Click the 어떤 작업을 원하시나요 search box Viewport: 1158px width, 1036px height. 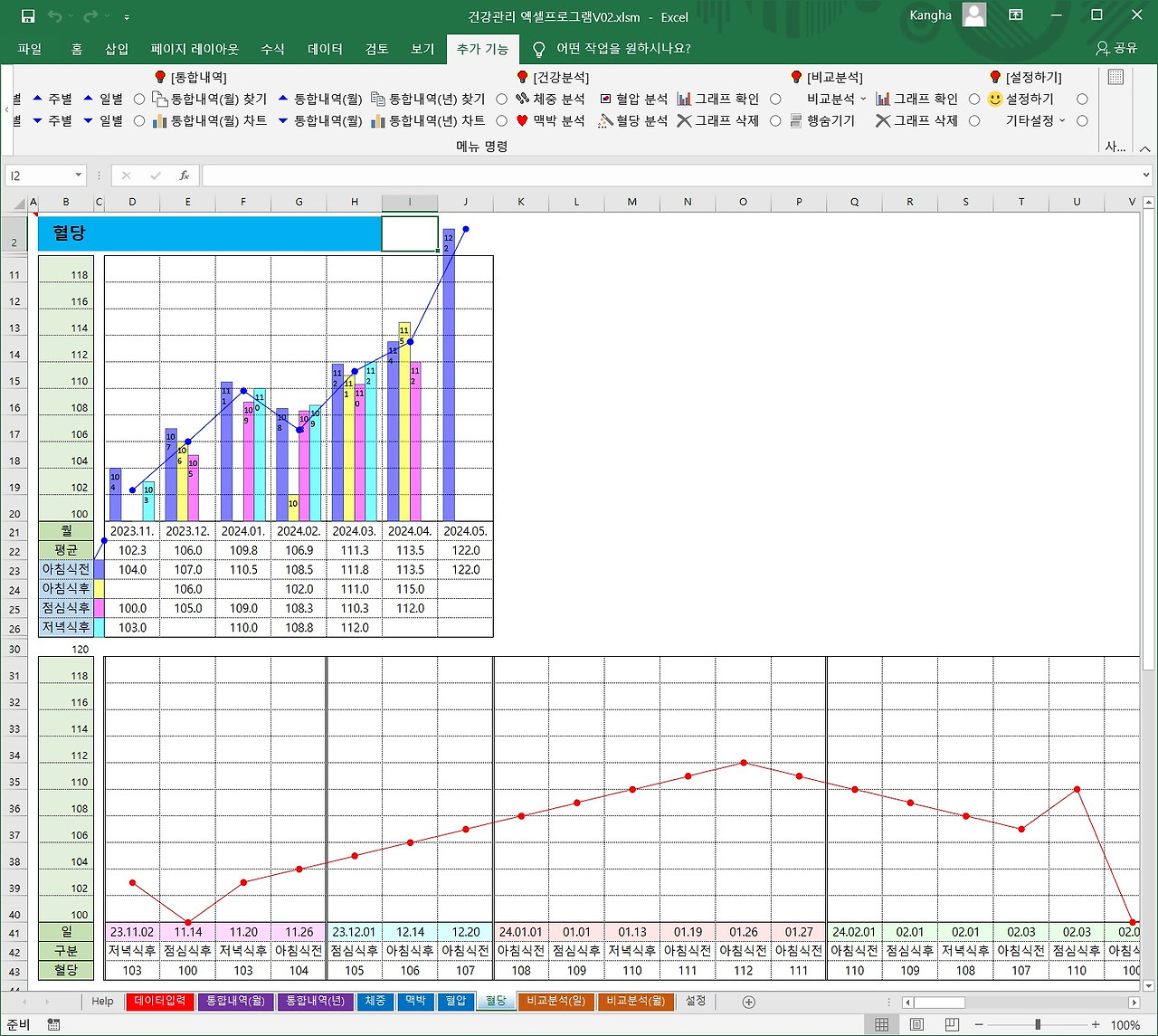pyautogui.click(x=613, y=49)
